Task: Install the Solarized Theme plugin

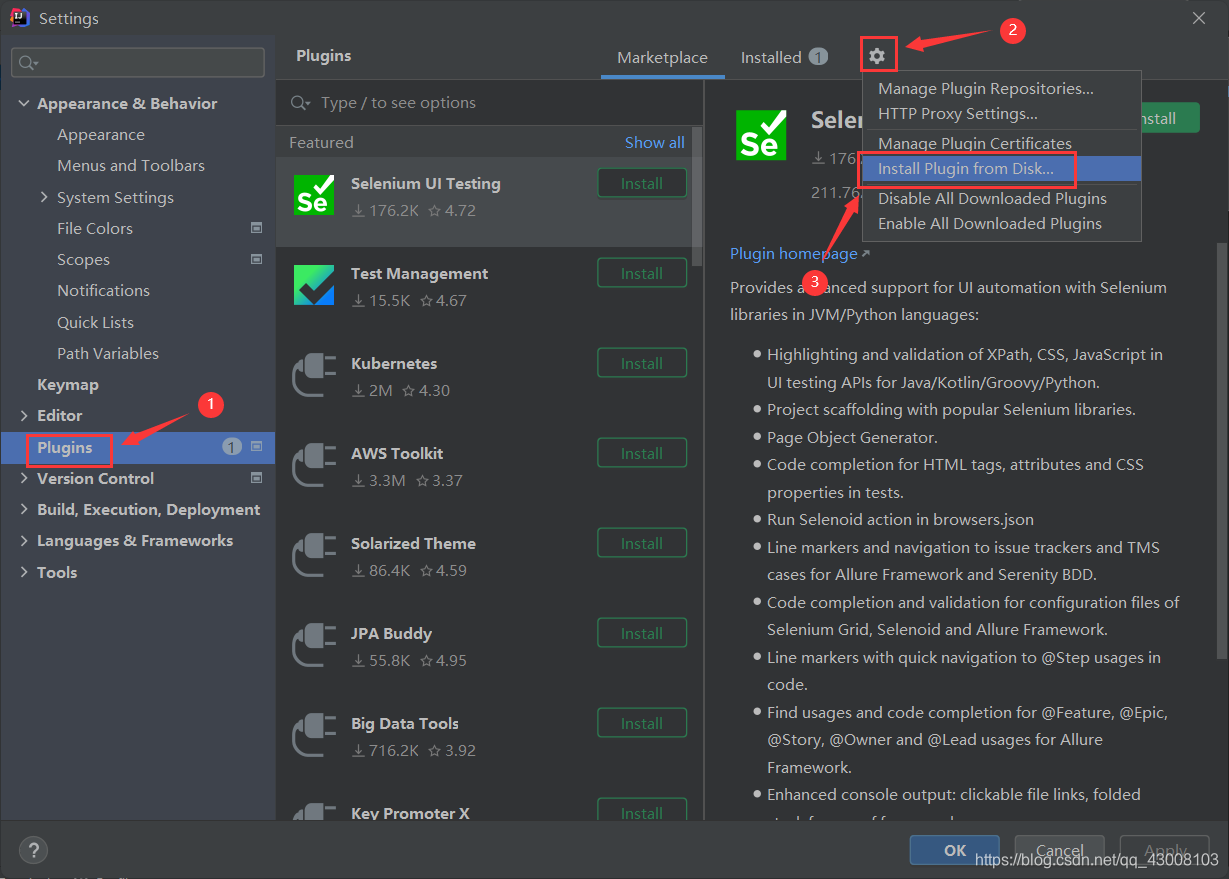Action: tap(642, 544)
